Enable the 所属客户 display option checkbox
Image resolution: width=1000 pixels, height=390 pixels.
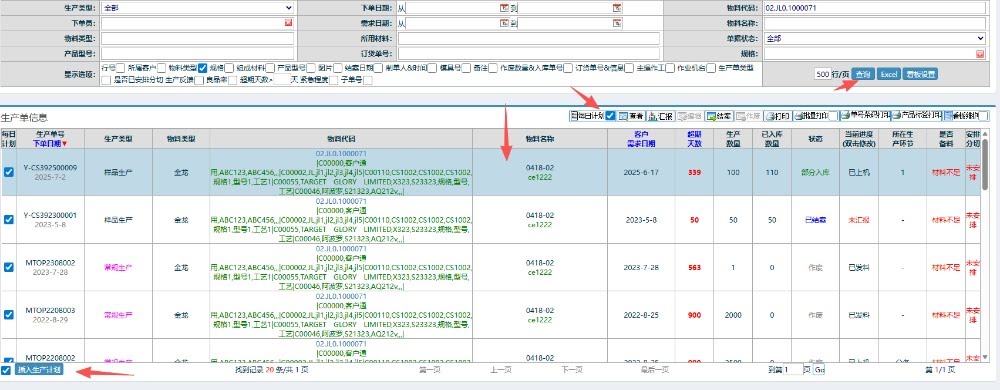pyautogui.click(x=161, y=68)
